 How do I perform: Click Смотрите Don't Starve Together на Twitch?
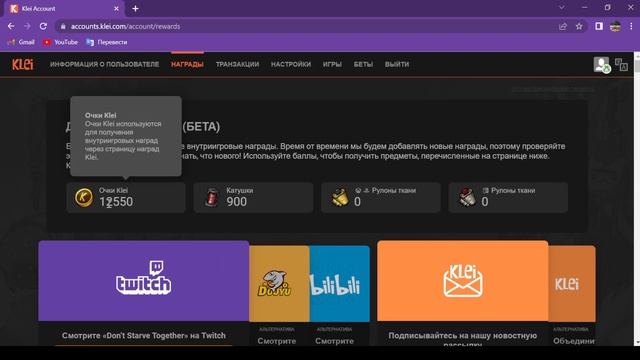pos(144,336)
